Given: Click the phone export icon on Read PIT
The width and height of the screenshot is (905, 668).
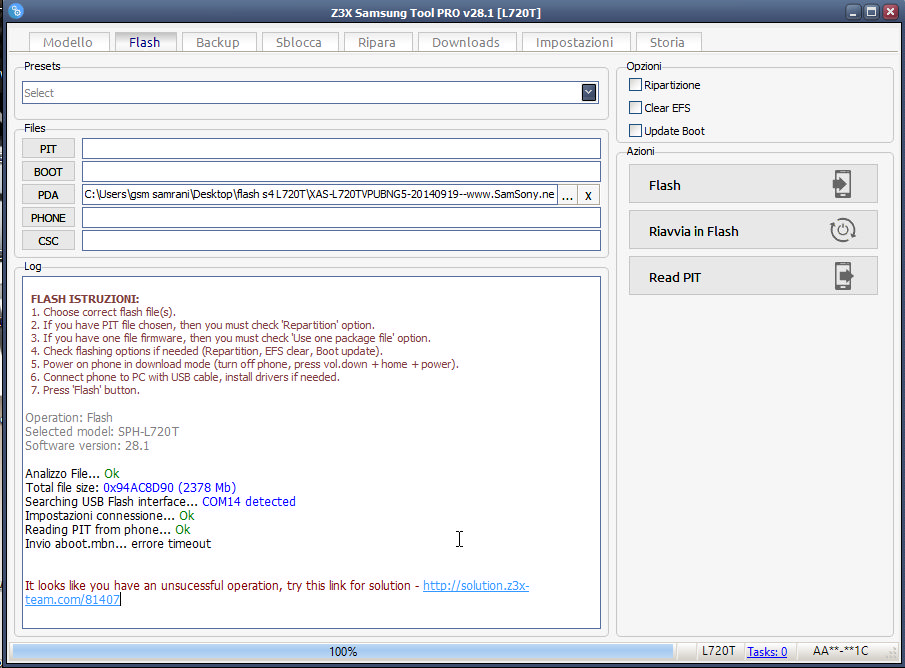Looking at the screenshot, I should 843,276.
